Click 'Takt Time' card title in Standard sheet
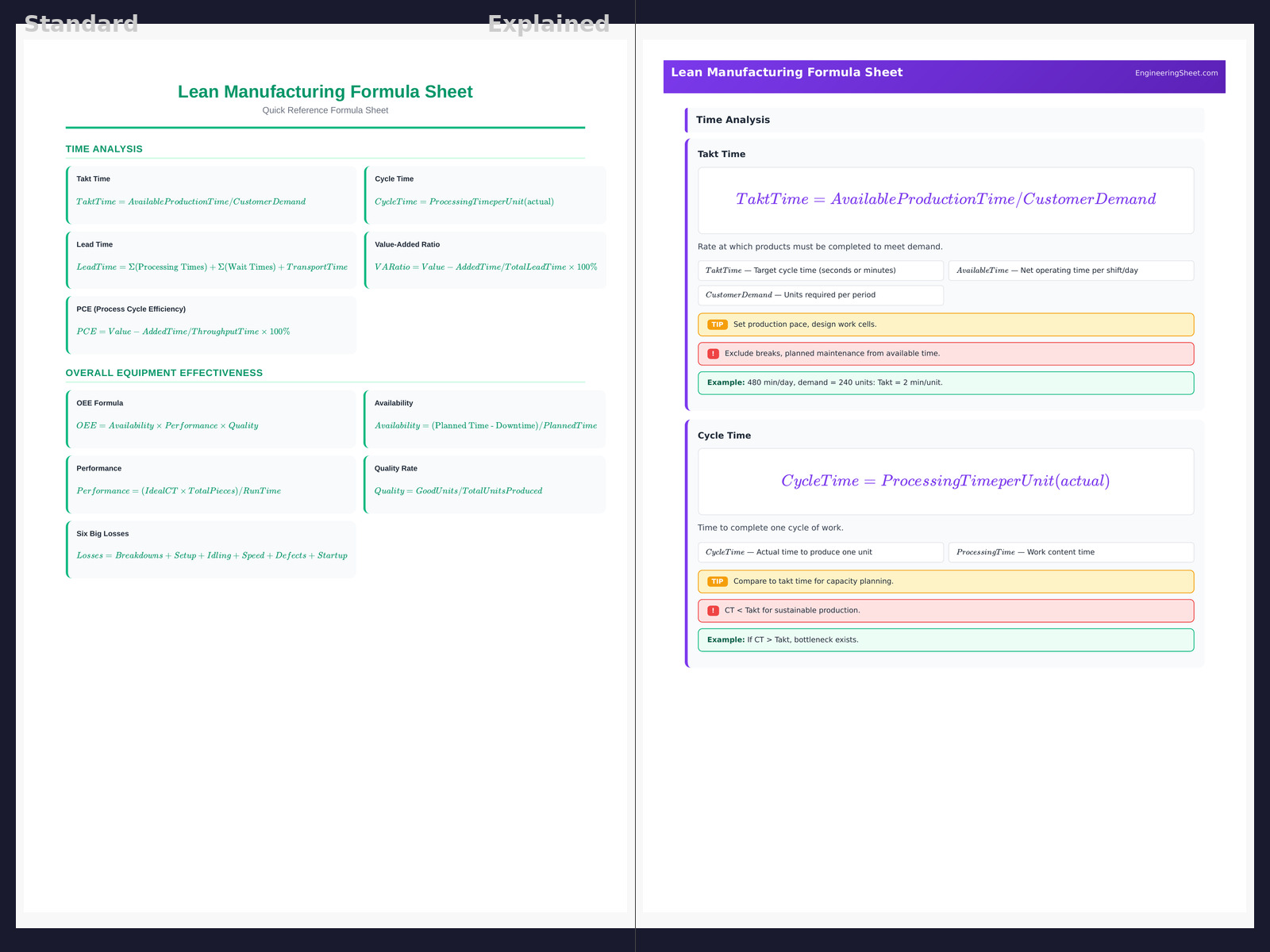 tap(94, 179)
